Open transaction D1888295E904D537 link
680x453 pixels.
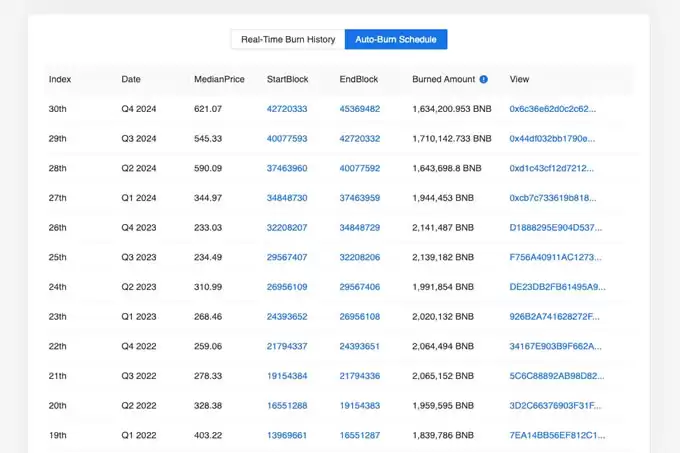coord(556,228)
